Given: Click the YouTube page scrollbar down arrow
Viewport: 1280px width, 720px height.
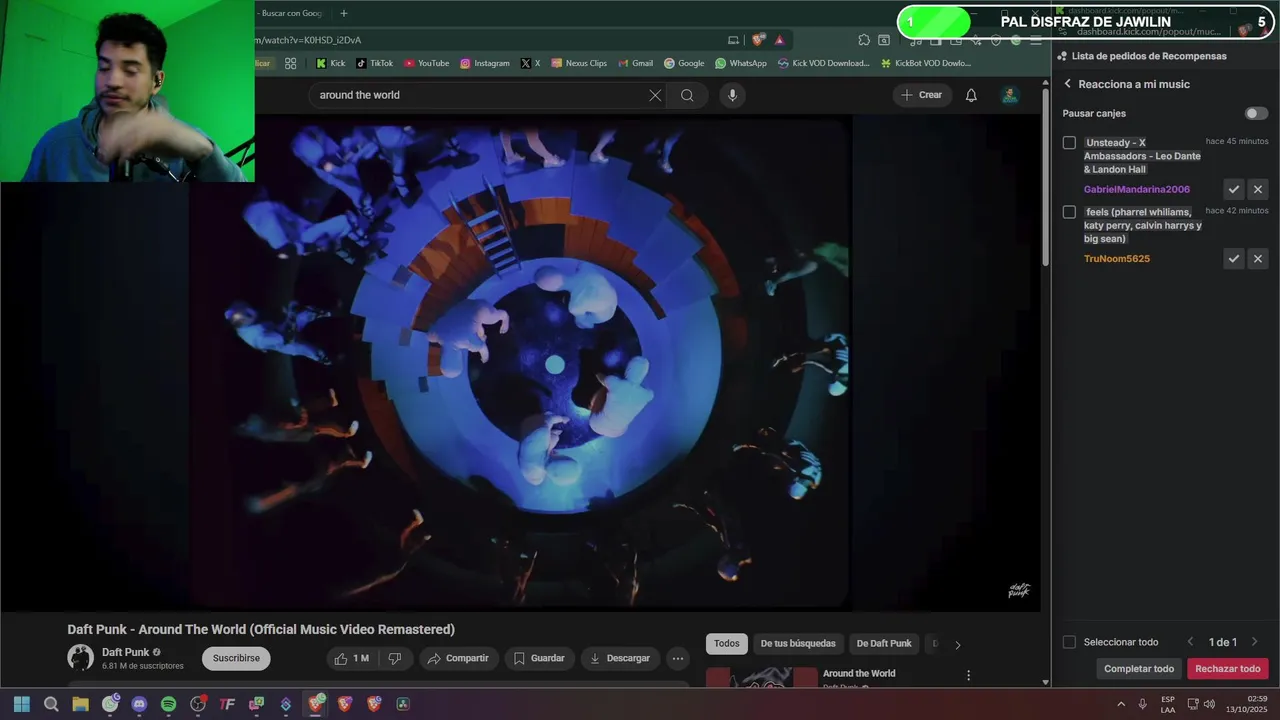Looking at the screenshot, I should [1046, 682].
